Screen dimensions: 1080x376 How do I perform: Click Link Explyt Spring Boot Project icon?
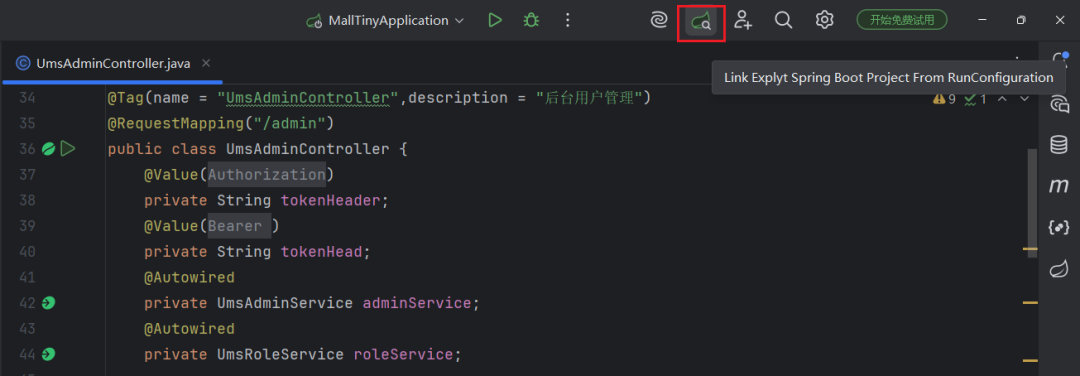pos(701,22)
